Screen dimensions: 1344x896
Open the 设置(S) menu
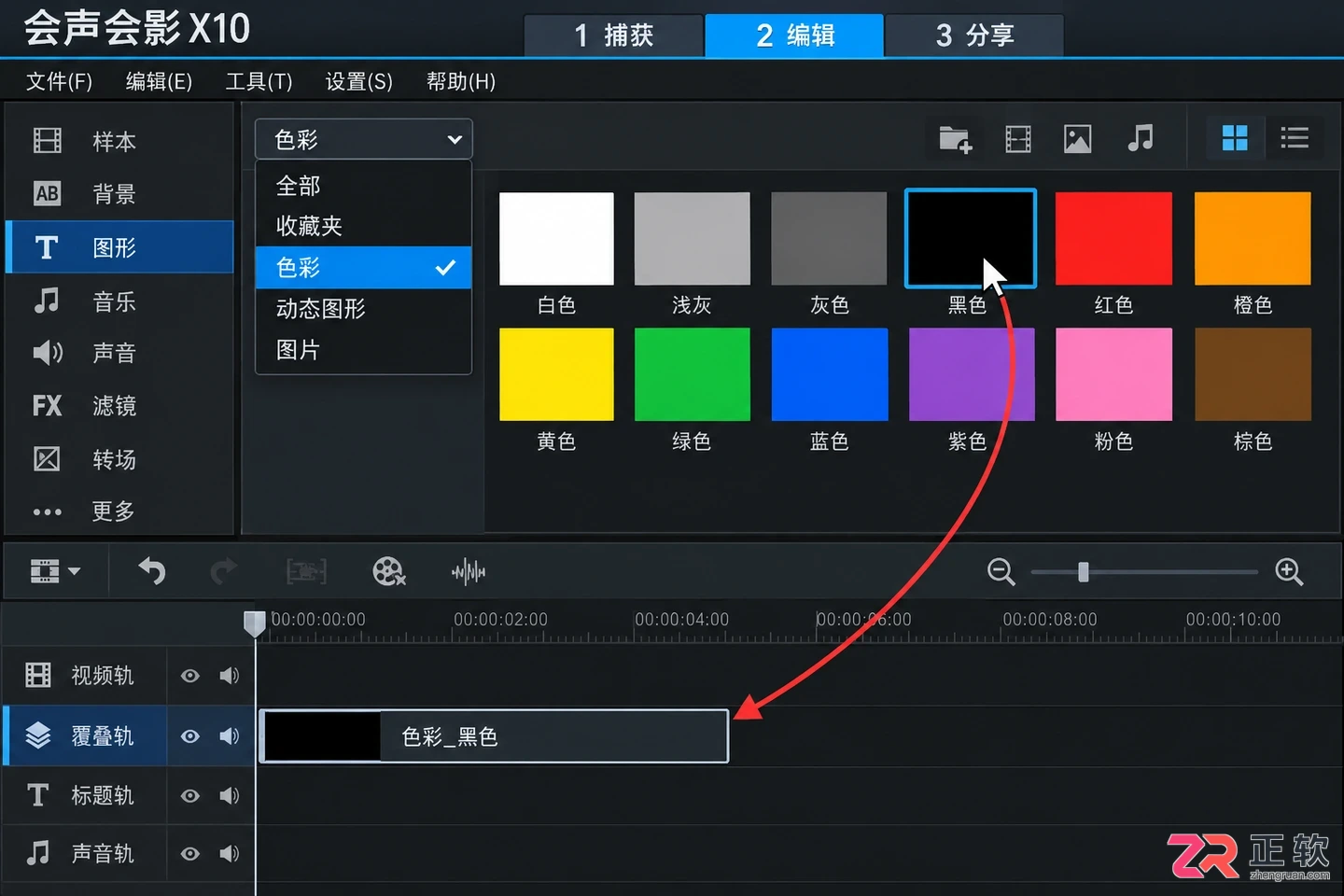358,82
